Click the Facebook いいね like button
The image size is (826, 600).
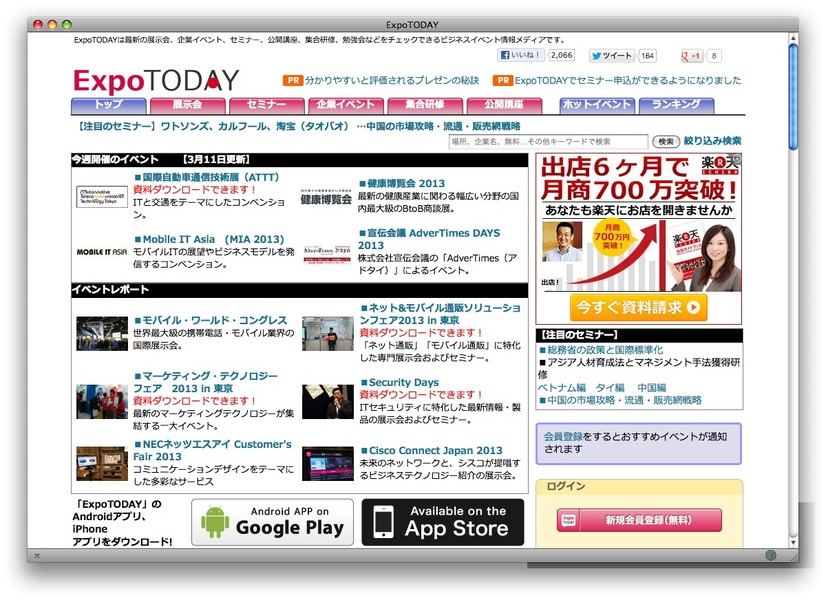[520, 55]
